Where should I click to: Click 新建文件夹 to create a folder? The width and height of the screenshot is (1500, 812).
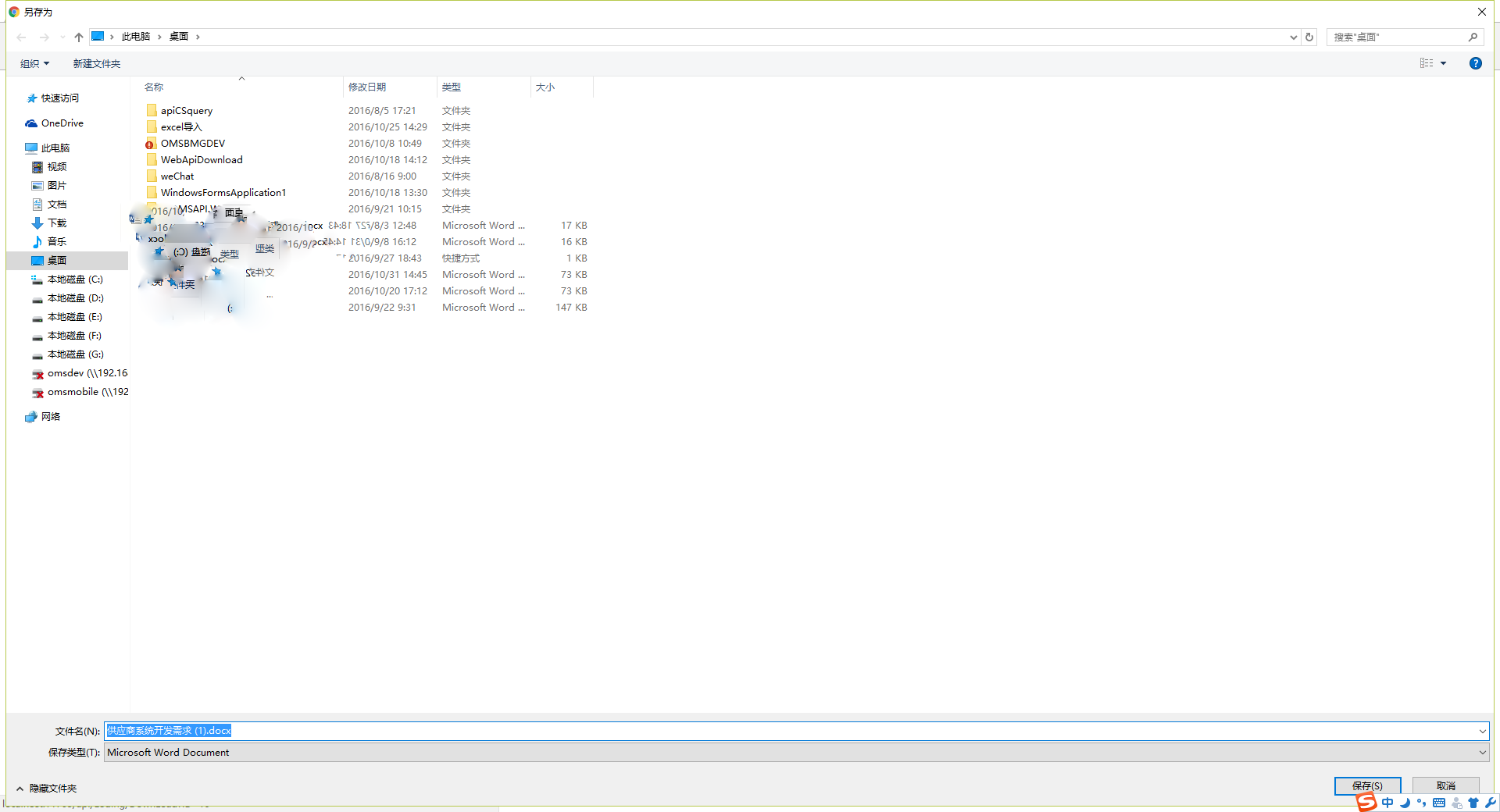pyautogui.click(x=97, y=64)
